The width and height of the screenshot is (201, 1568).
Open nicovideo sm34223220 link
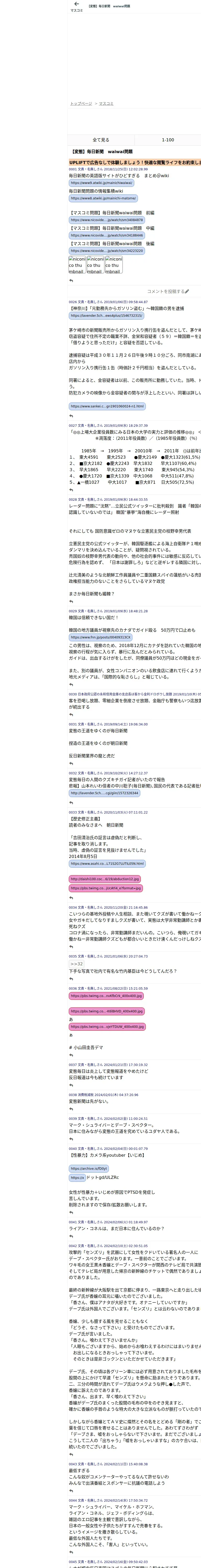[x=107, y=251]
